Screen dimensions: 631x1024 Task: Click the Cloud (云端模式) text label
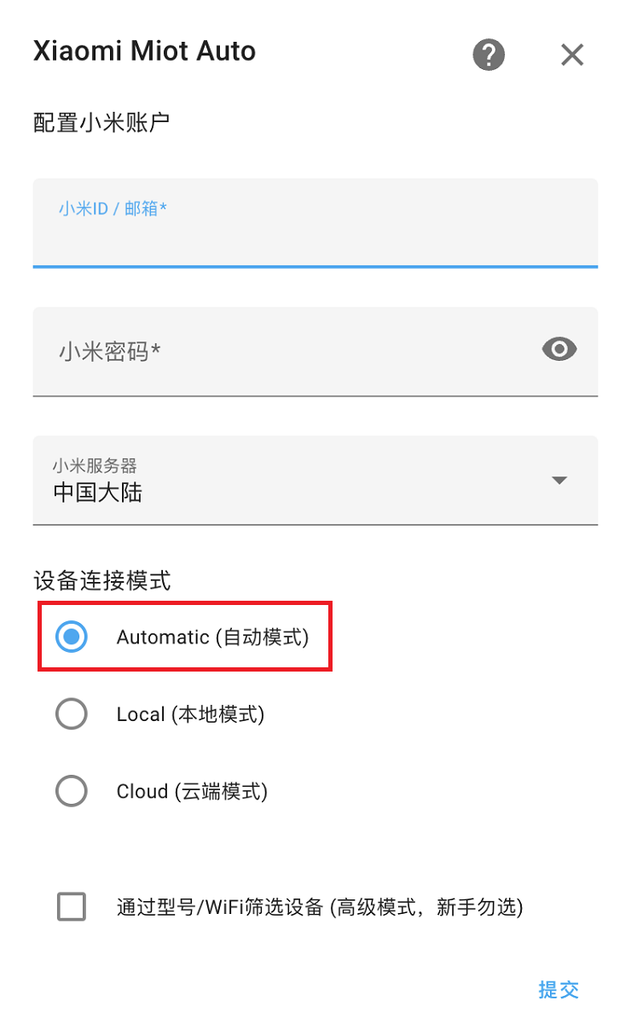coord(191,791)
